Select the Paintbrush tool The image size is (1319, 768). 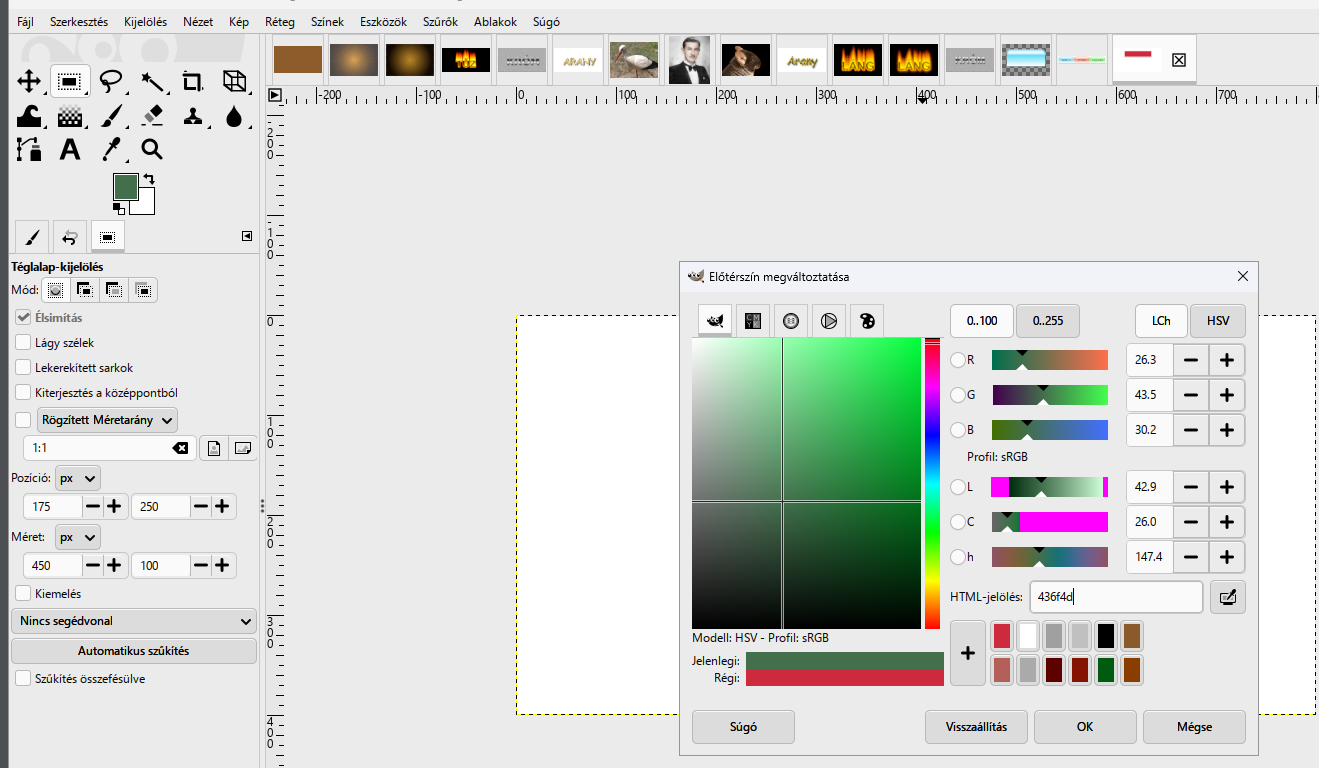tap(111, 116)
